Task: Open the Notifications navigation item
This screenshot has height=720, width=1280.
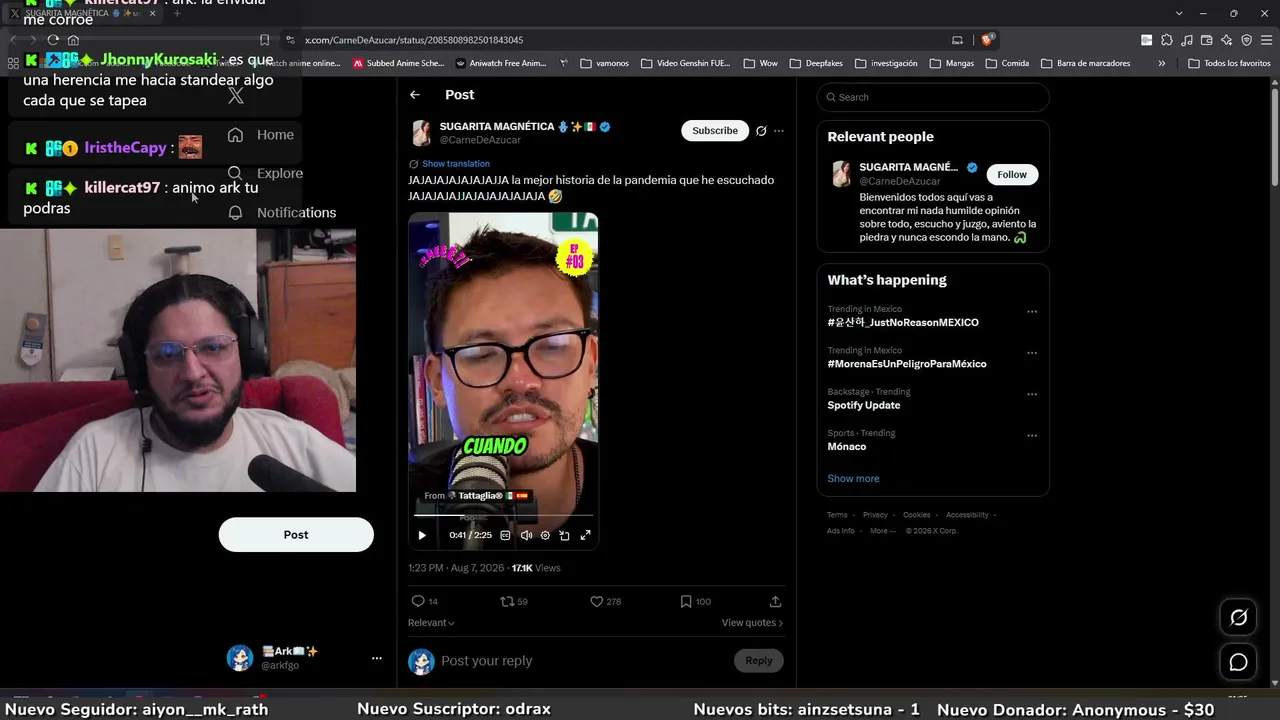Action: pos(282,212)
